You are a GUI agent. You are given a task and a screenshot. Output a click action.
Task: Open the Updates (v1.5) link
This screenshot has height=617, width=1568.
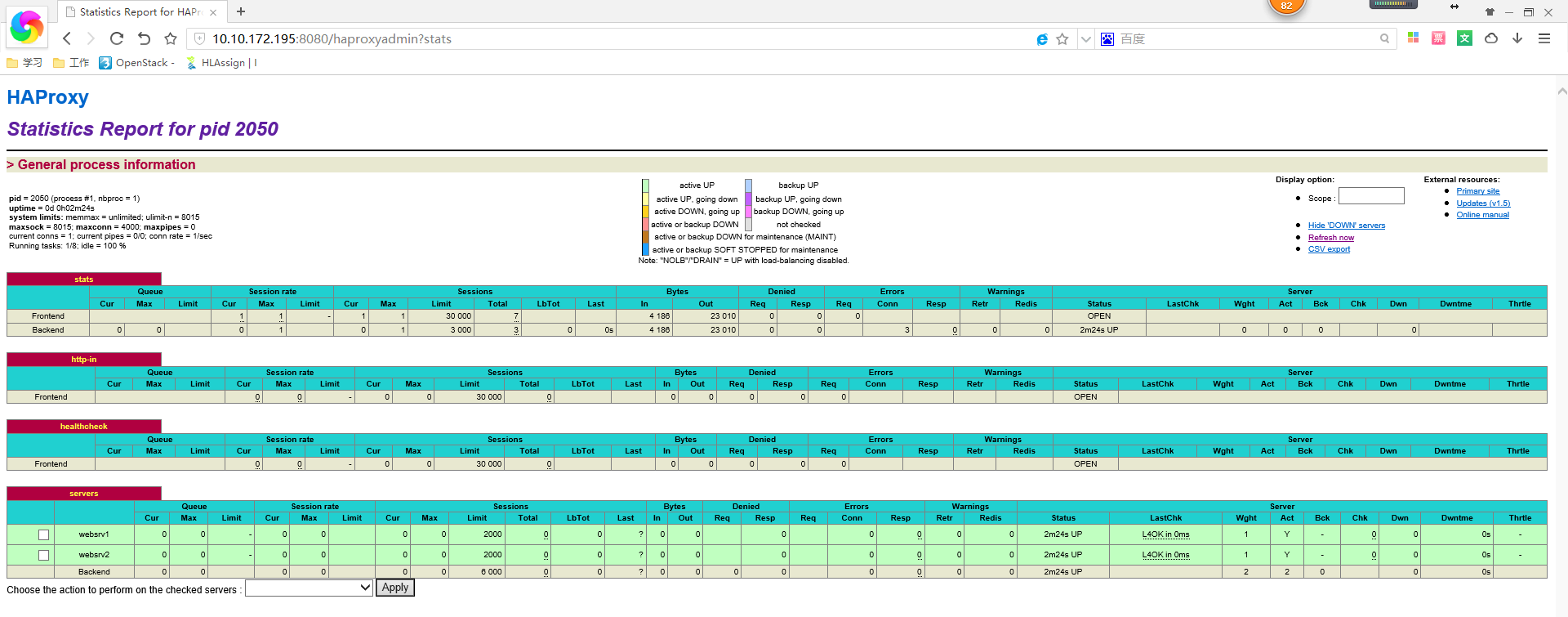click(1483, 203)
